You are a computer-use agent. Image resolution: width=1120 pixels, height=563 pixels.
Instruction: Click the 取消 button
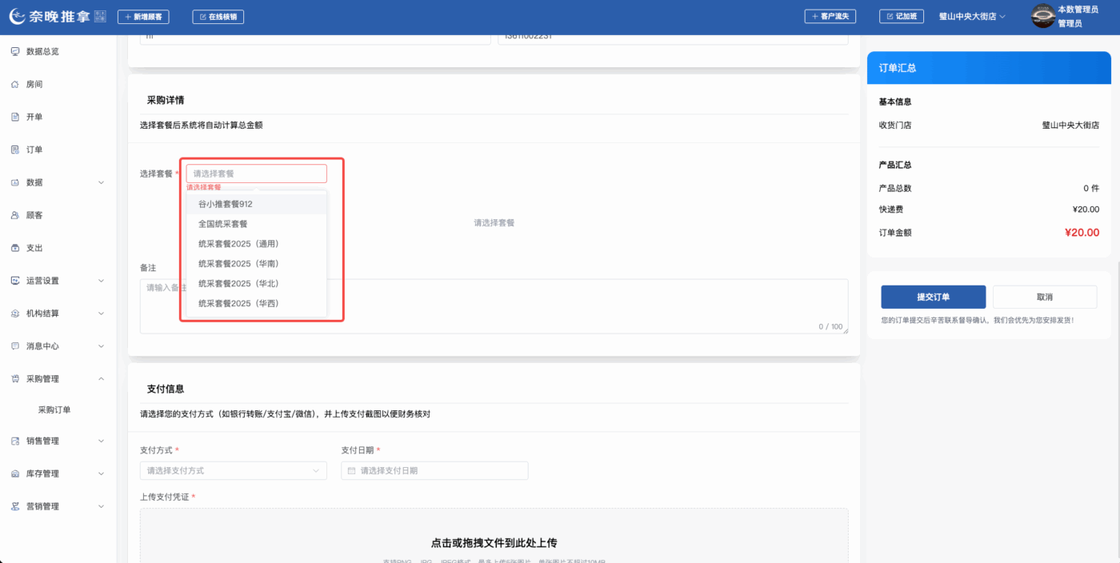click(x=1045, y=297)
